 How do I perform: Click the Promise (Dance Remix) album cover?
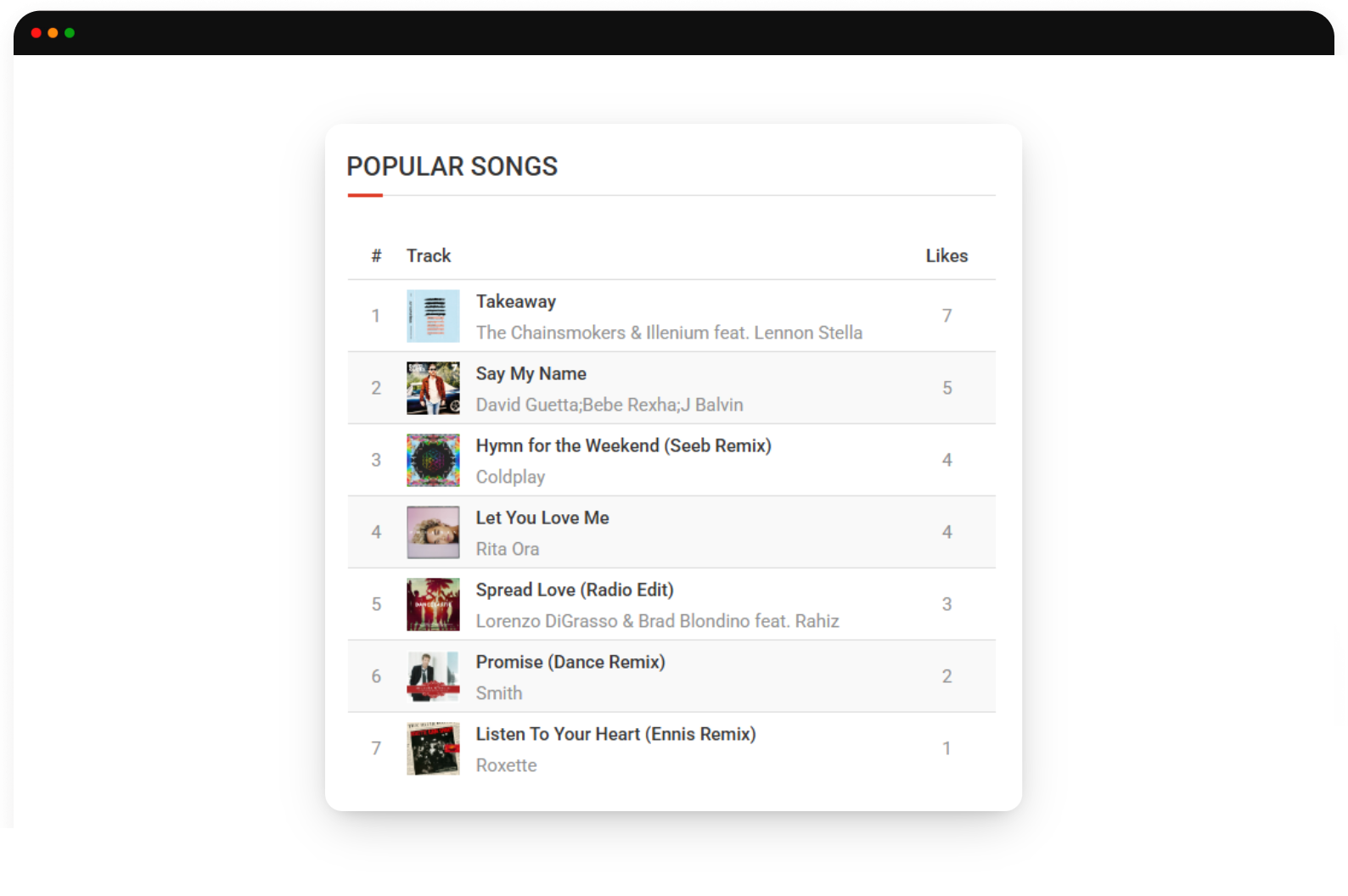point(433,676)
